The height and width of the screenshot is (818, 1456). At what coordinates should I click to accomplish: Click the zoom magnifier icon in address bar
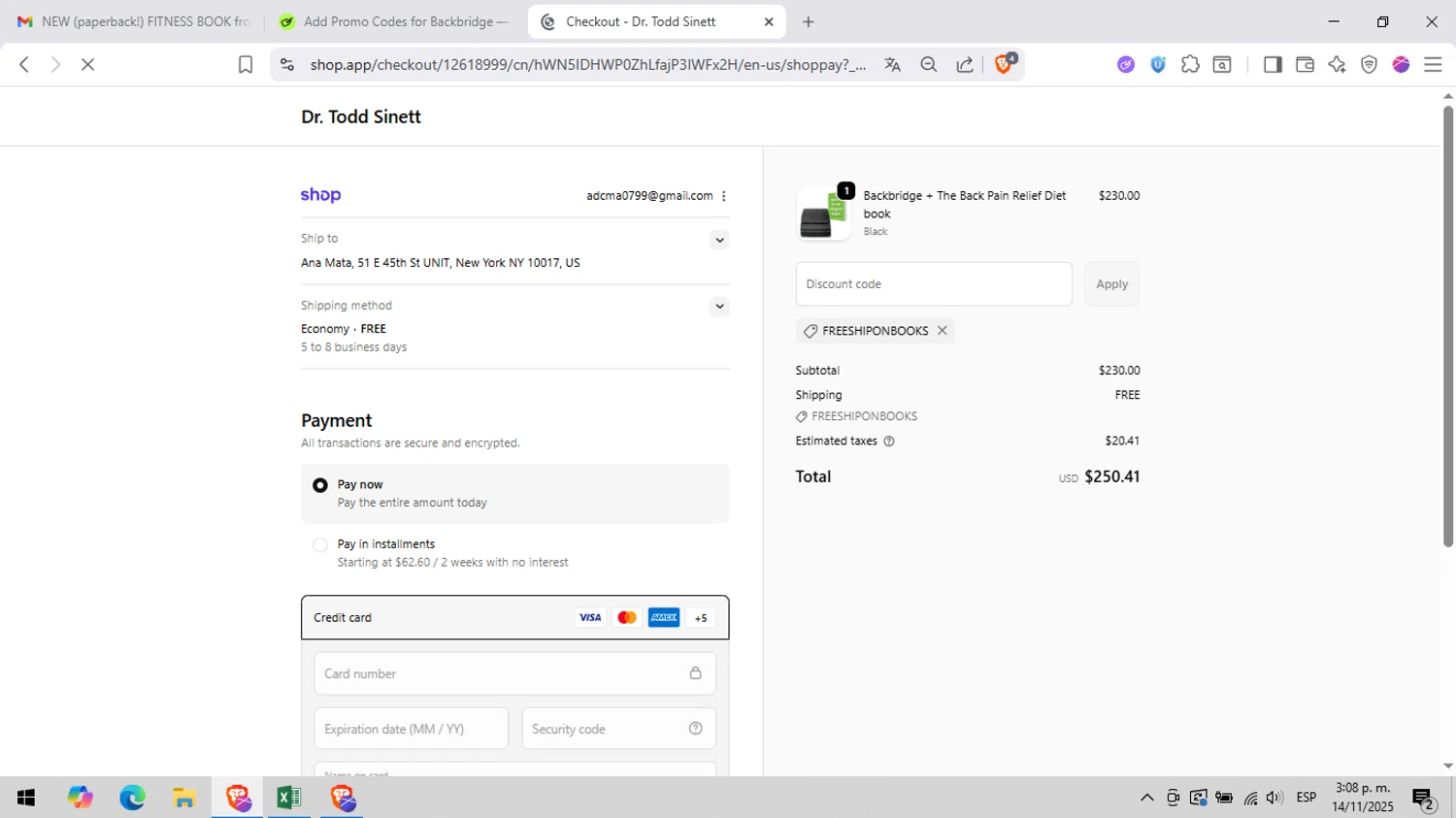pyautogui.click(x=929, y=64)
